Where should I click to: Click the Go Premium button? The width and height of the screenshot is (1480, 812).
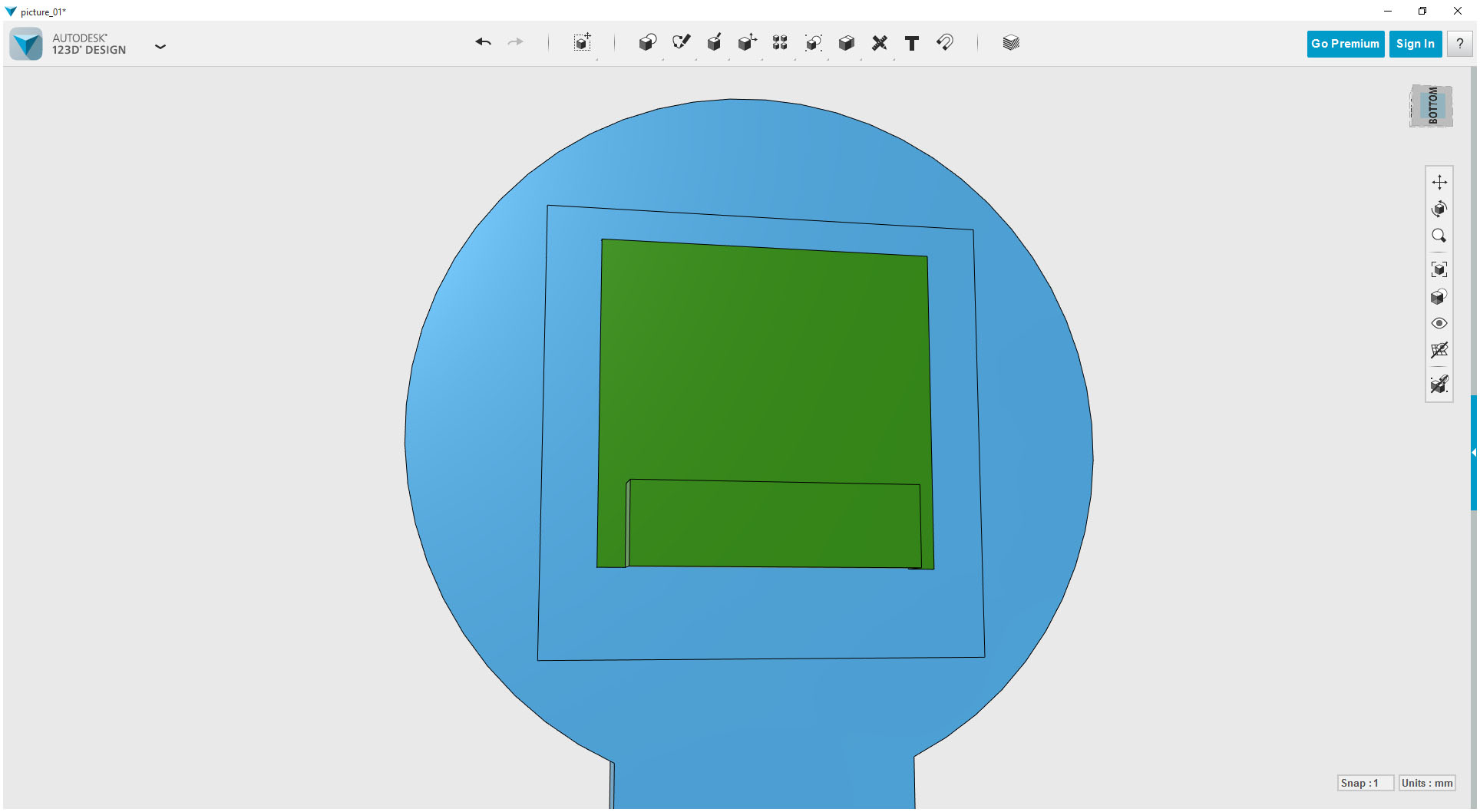click(x=1345, y=43)
